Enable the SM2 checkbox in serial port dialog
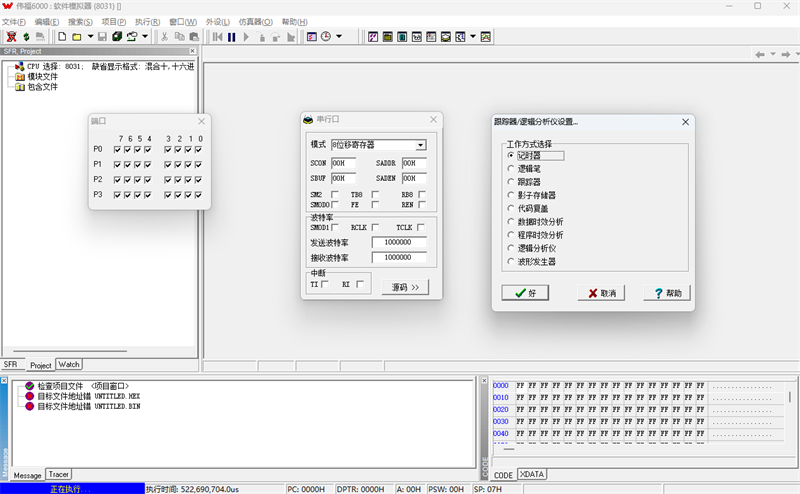Viewport: 800px width, 494px height. pyautogui.click(x=335, y=194)
